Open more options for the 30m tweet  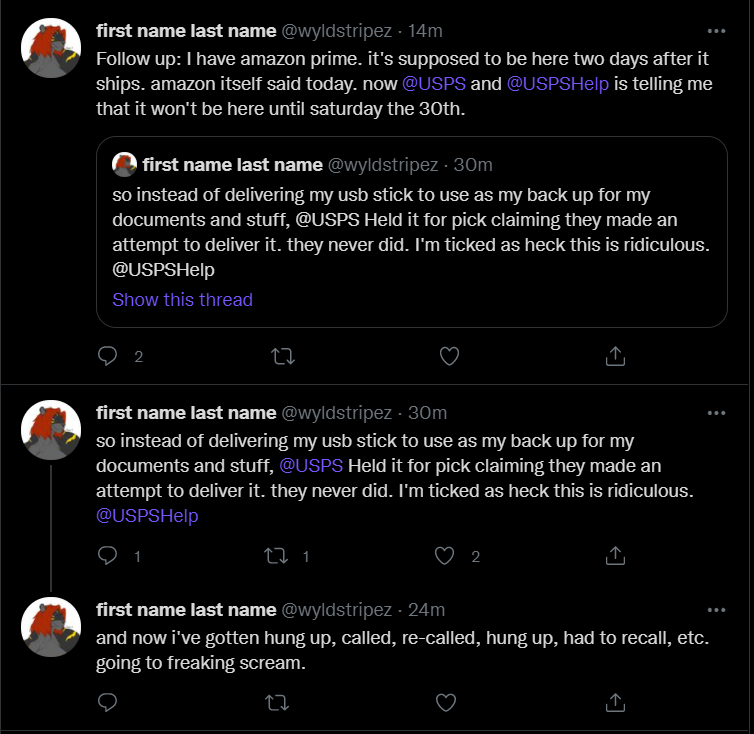coord(716,413)
